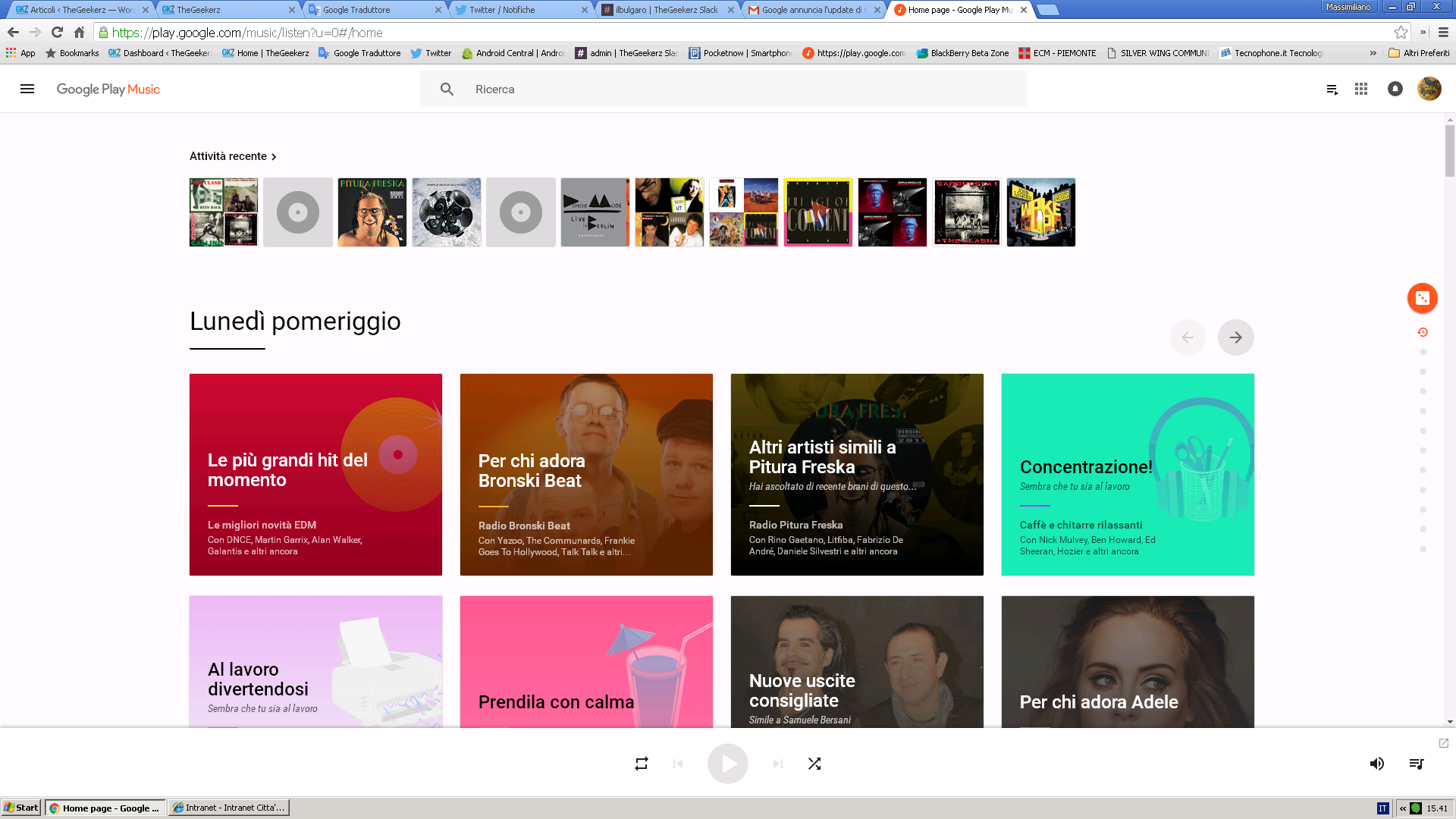Open the notifications bell
Screen dimensions: 1456x819
coord(1395,89)
